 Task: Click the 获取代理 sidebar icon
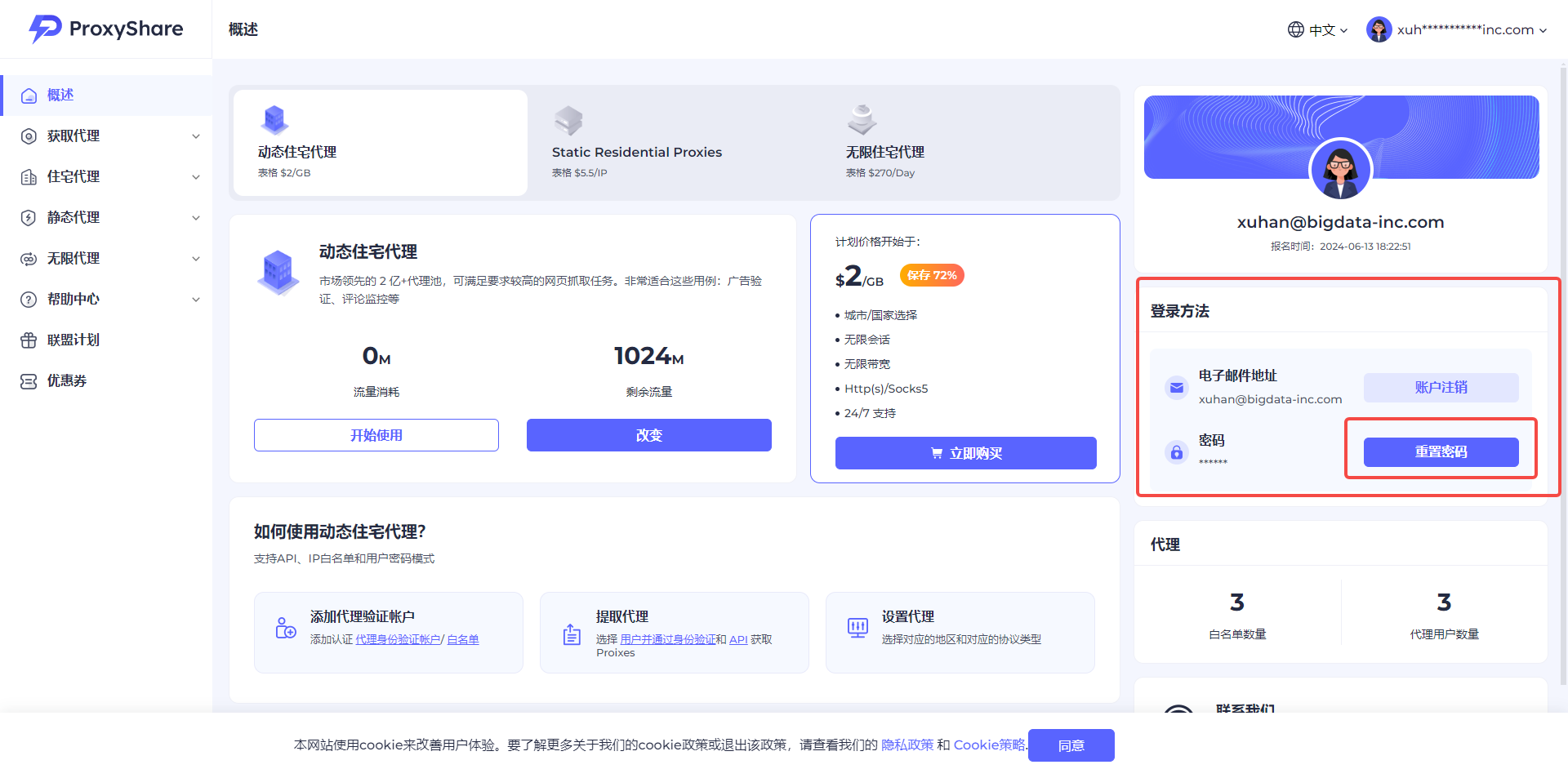(29, 136)
